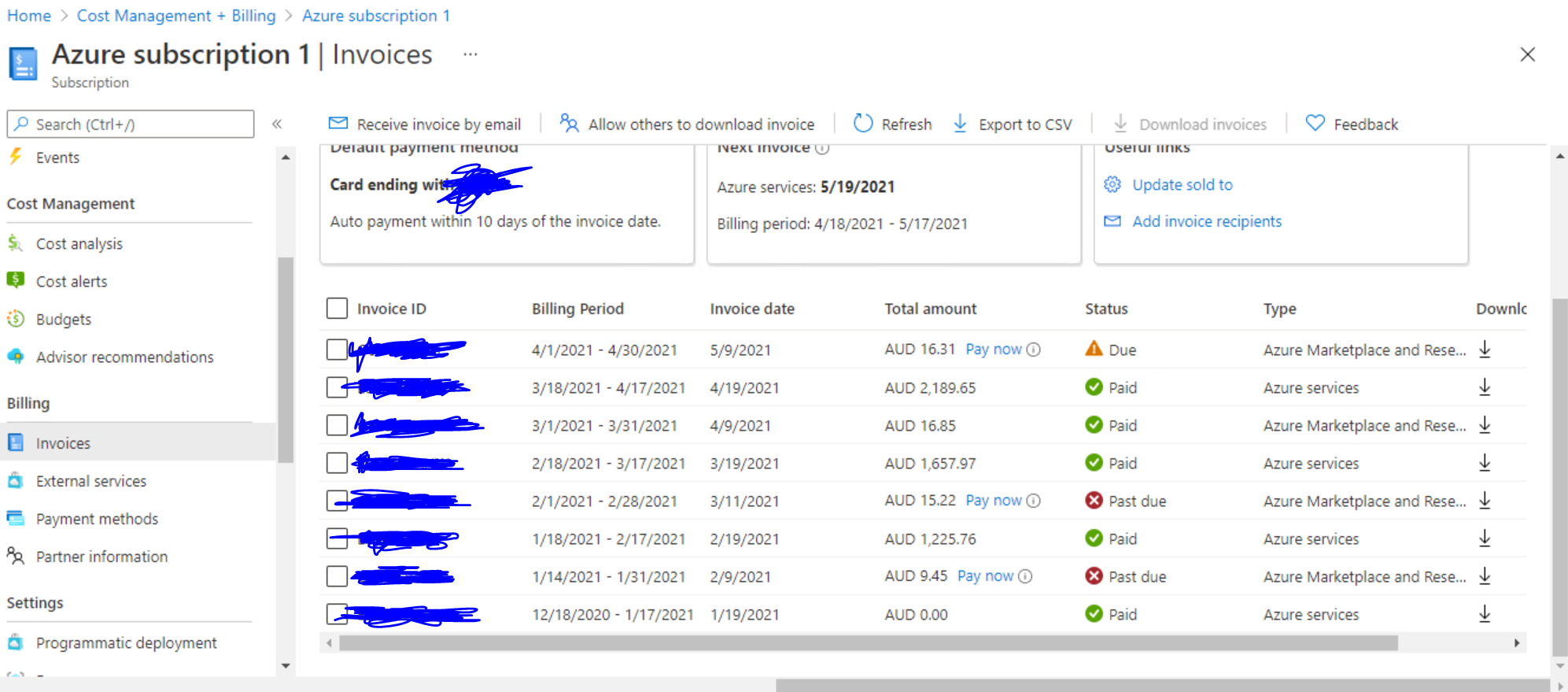Download the 2/19/2021 invoice
The width and height of the screenshot is (1568, 692).
[1485, 538]
